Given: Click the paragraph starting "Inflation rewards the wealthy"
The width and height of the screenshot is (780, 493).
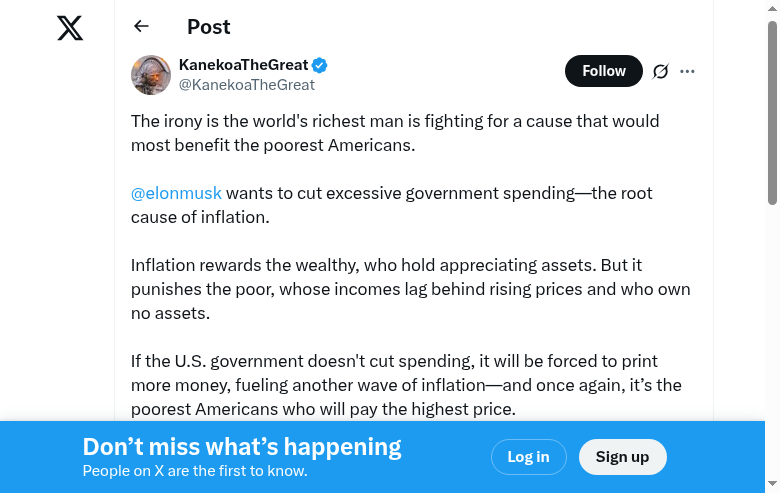Looking at the screenshot, I should (410, 289).
